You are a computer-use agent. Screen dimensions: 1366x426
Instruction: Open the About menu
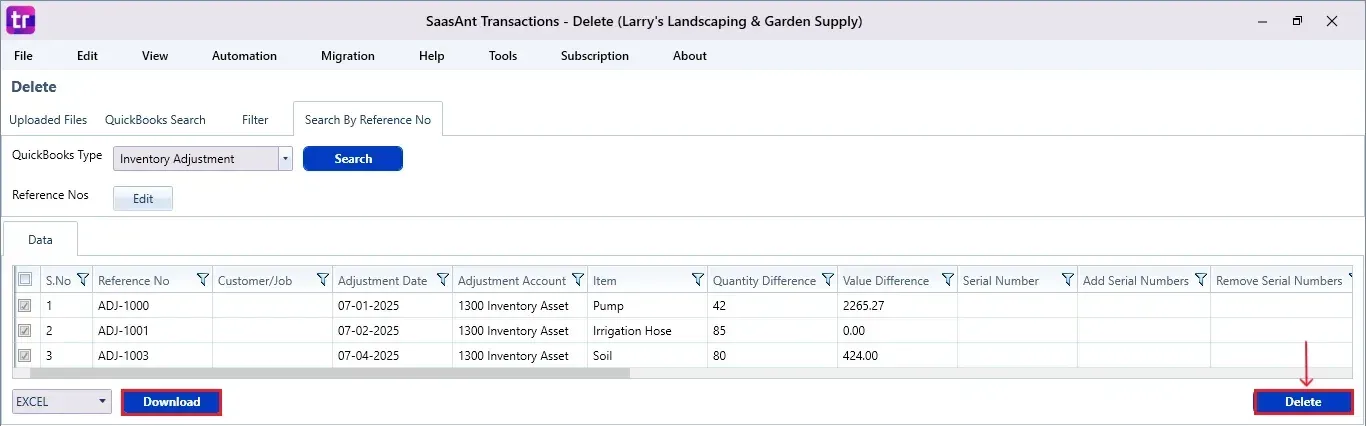click(690, 56)
